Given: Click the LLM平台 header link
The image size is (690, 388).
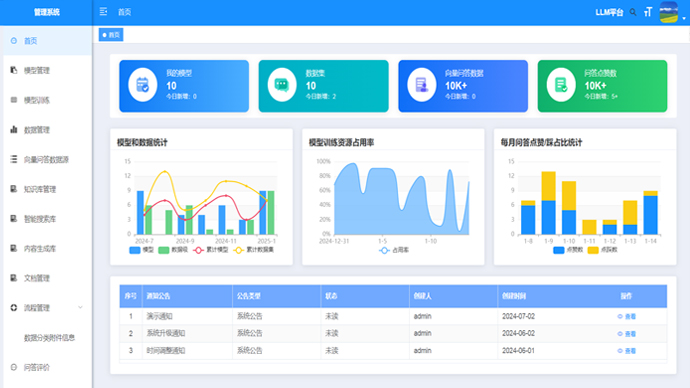Looking at the screenshot, I should pyautogui.click(x=609, y=12).
